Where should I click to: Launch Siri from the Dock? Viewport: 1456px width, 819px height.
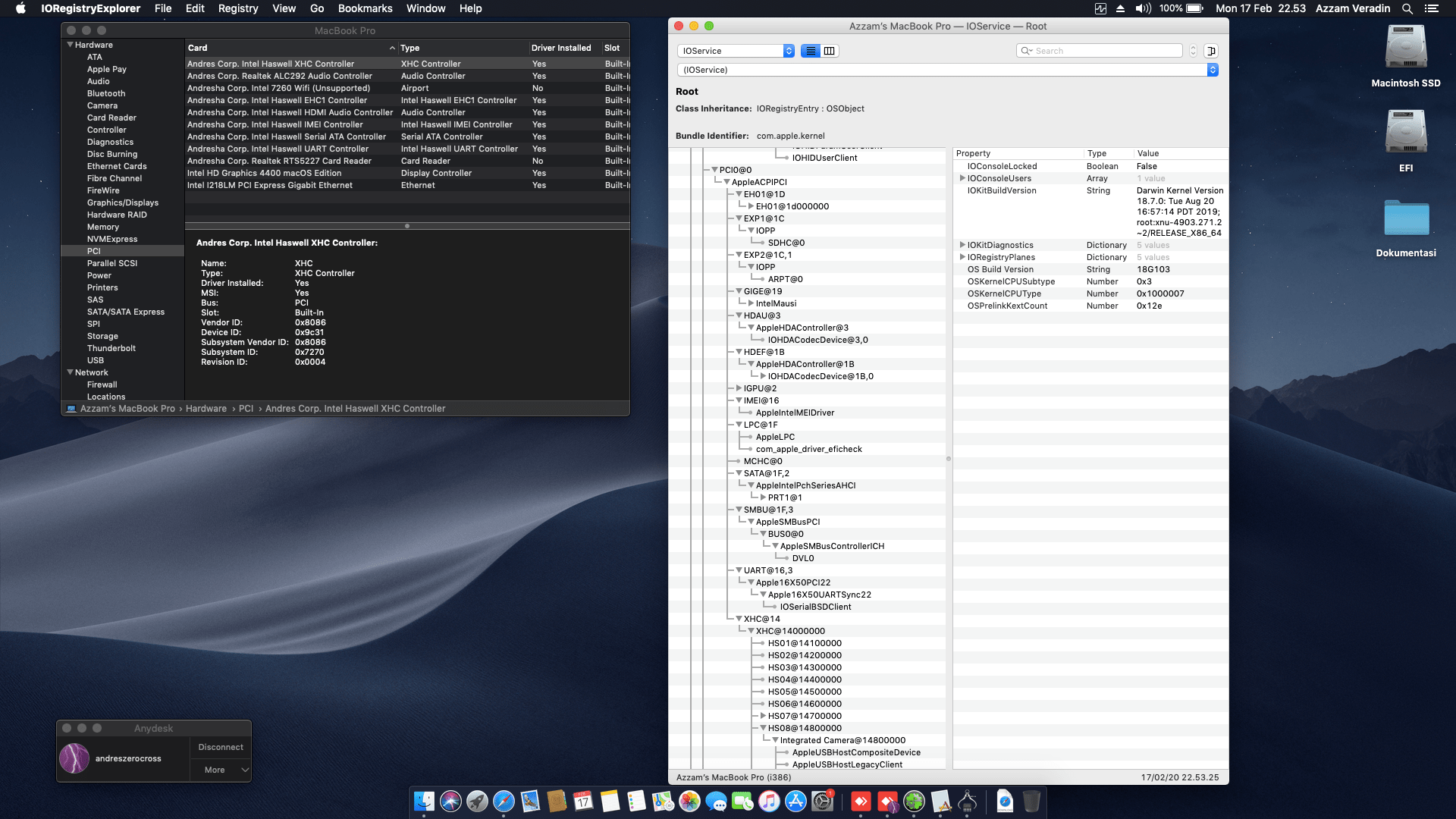[x=450, y=801]
